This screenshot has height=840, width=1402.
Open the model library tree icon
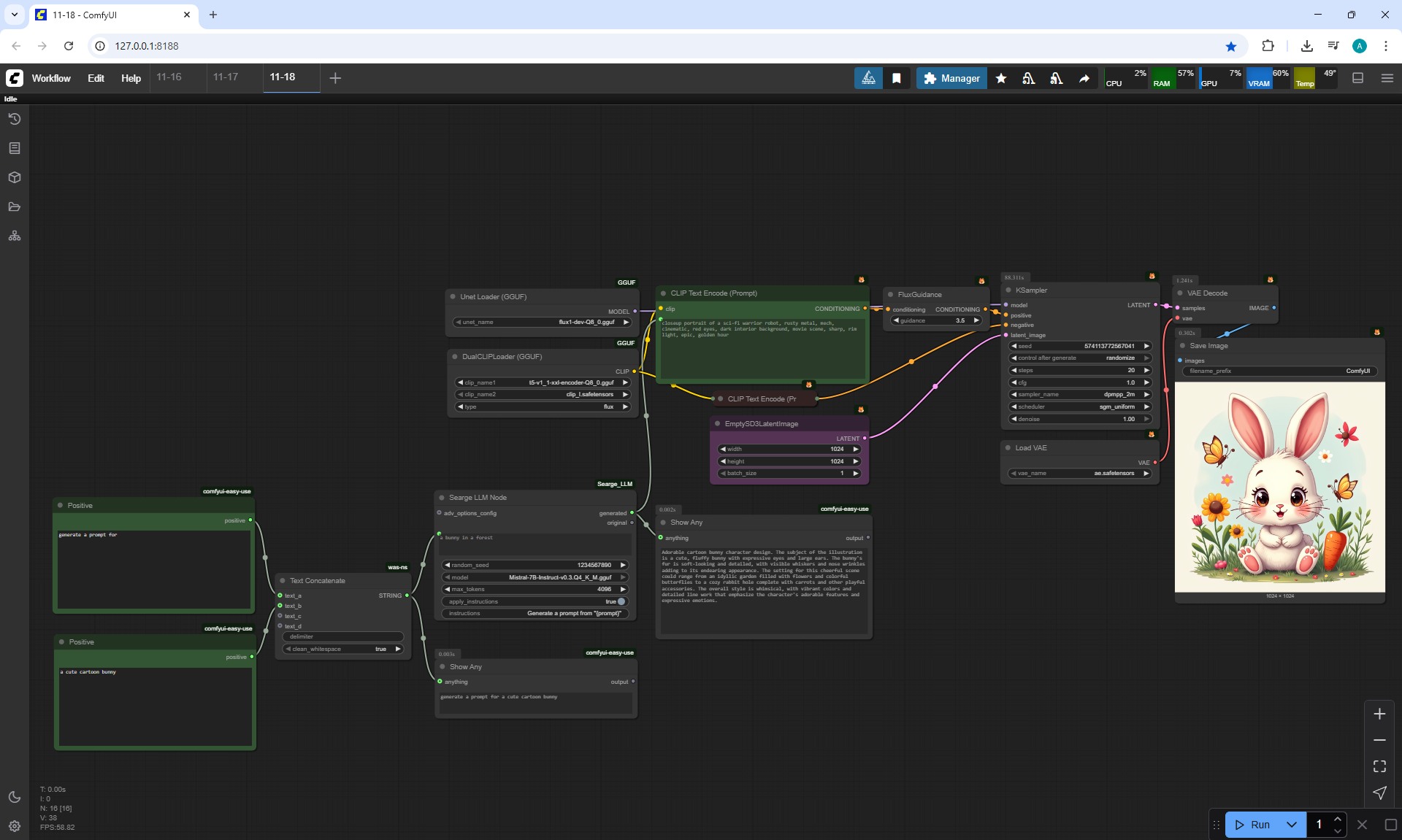click(x=15, y=236)
